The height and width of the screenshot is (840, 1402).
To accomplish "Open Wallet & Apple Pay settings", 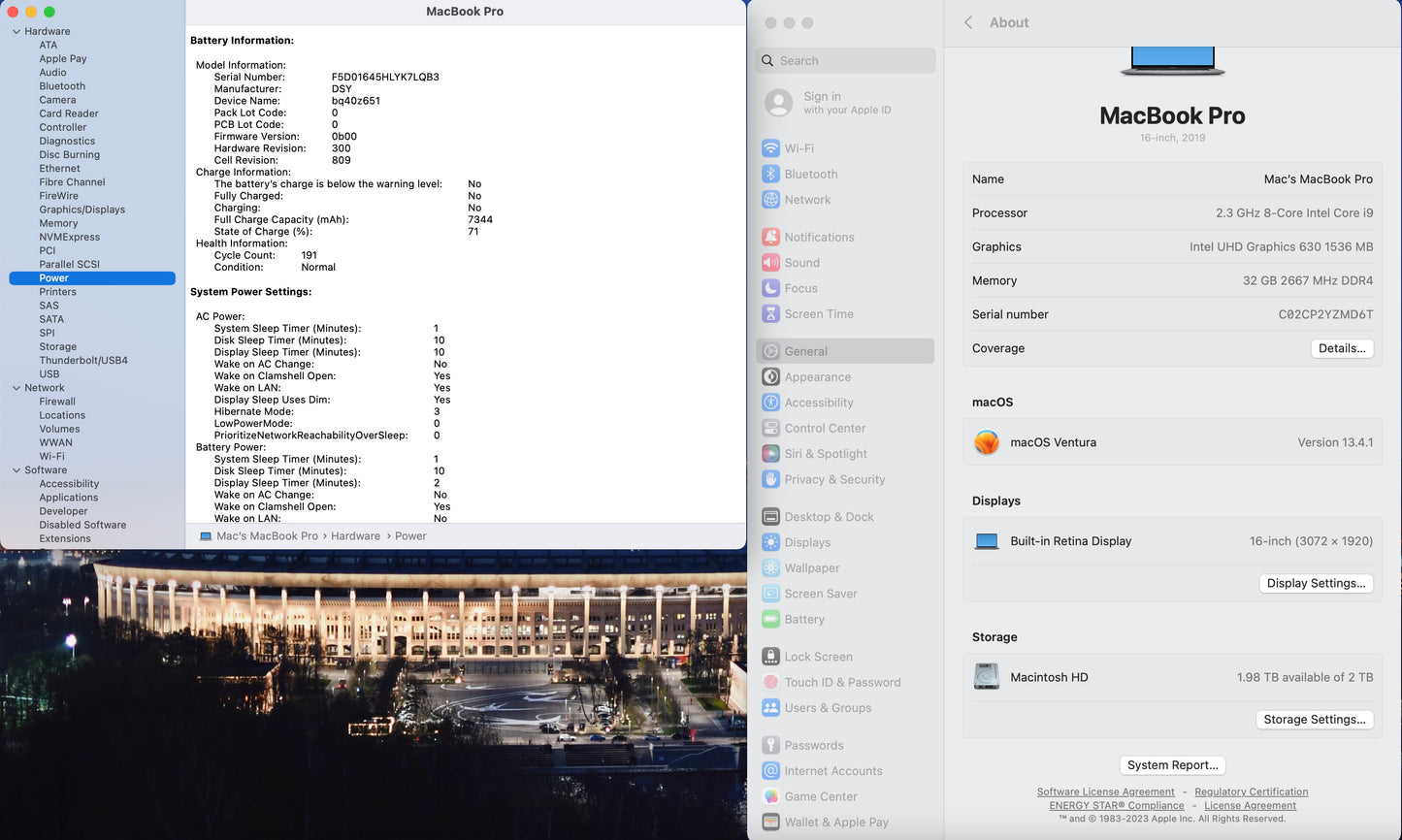I will (x=833, y=822).
